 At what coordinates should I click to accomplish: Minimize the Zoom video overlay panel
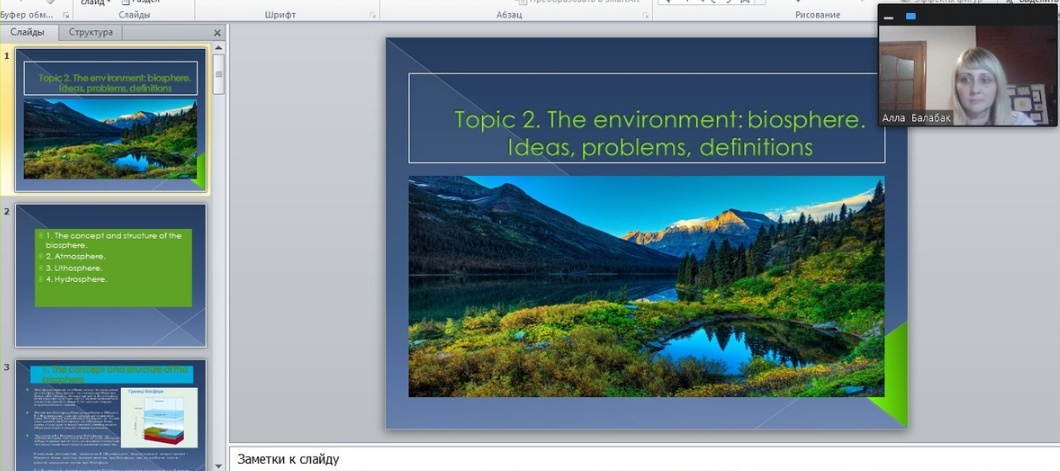pyautogui.click(x=888, y=16)
